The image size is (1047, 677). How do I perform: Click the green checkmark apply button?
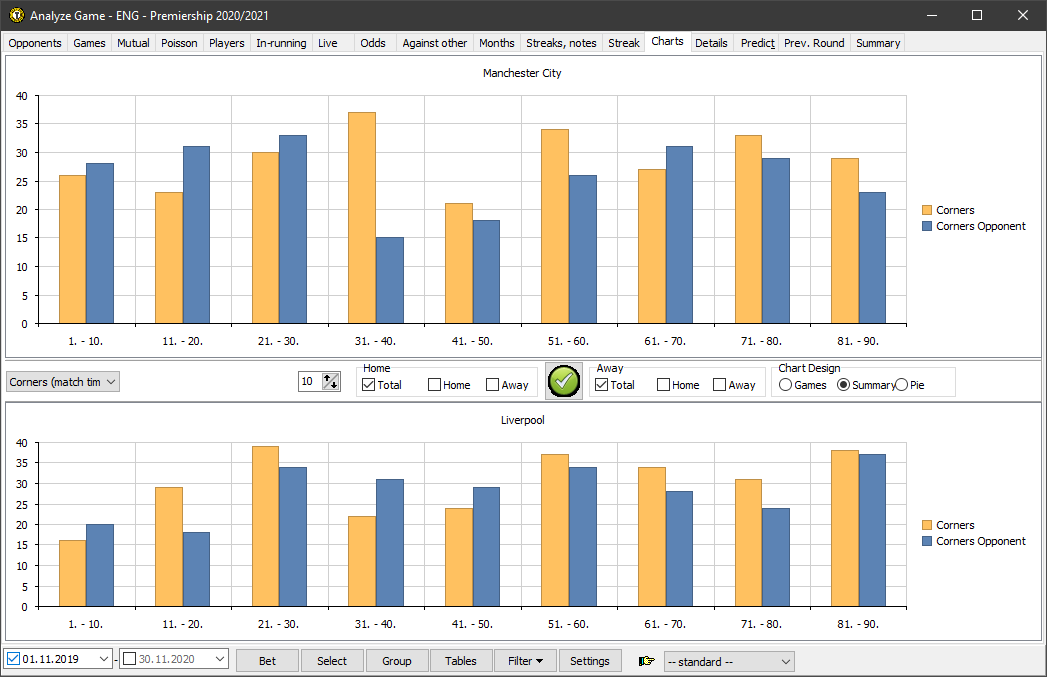pyautogui.click(x=564, y=381)
